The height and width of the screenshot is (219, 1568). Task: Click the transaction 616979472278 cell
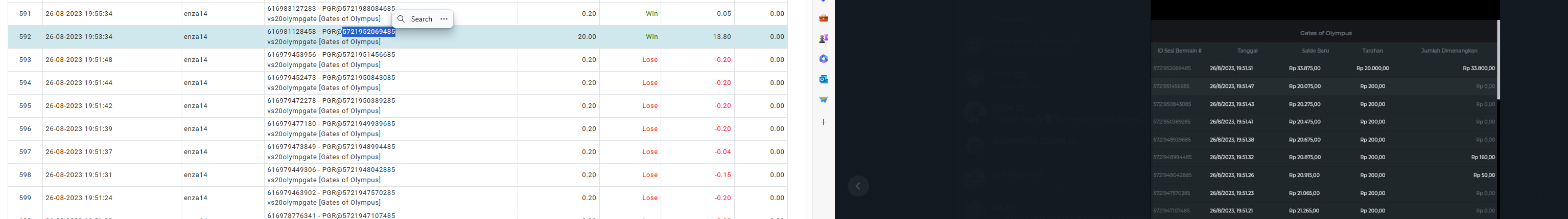[x=391, y=105]
